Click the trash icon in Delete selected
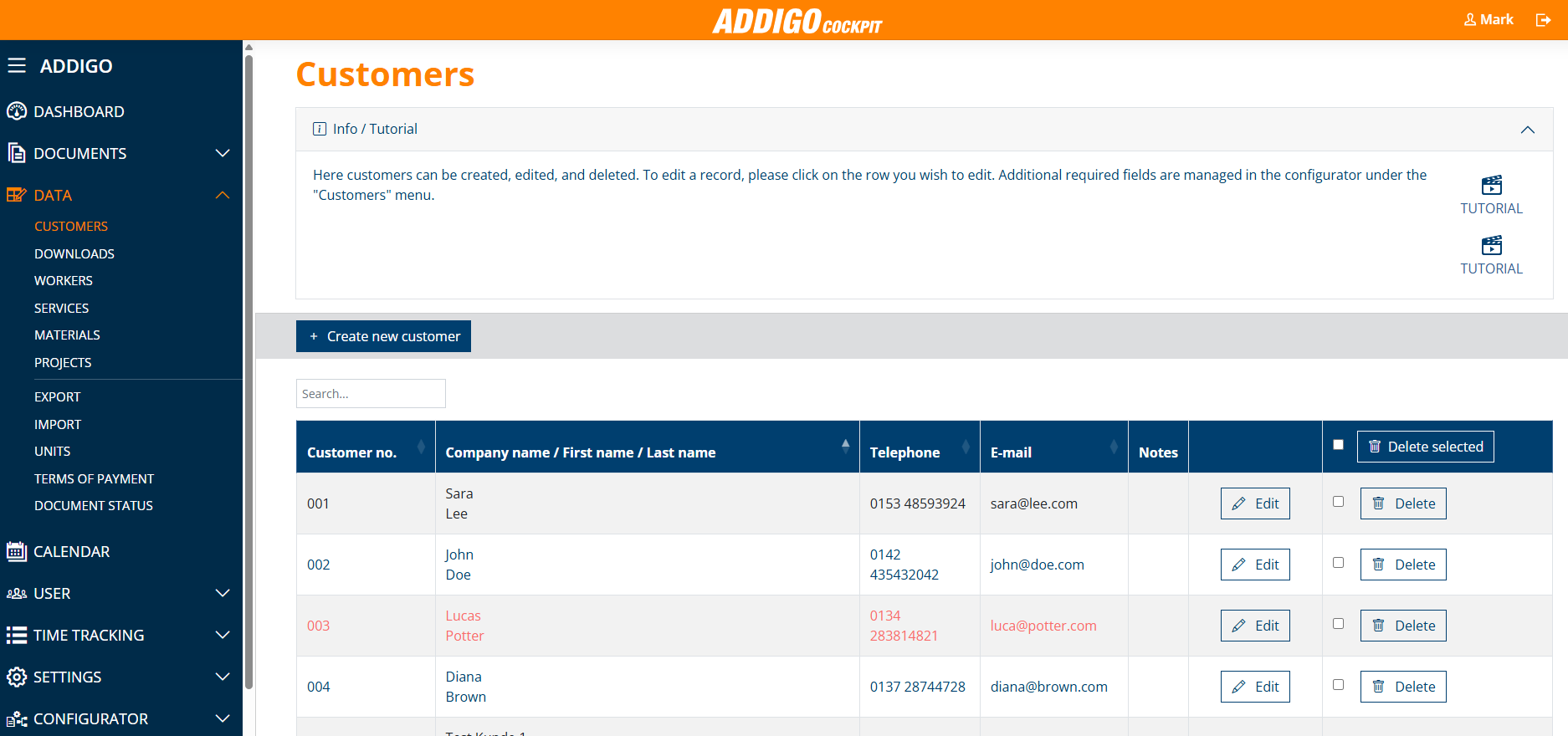 click(1375, 447)
